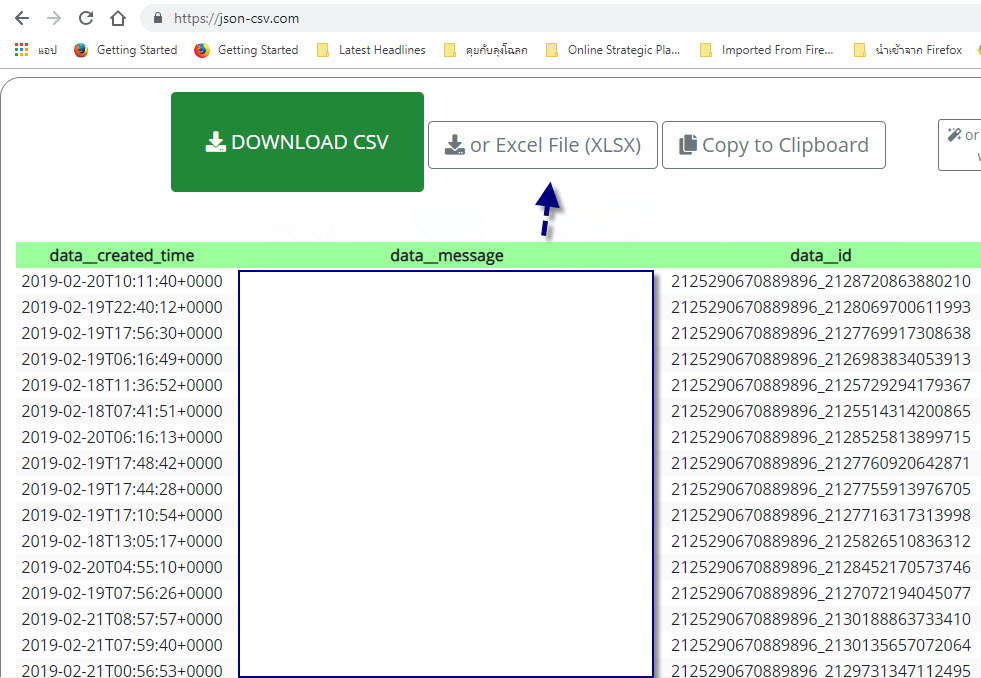Select id 2125290670889896_212776092064287

coord(820,463)
